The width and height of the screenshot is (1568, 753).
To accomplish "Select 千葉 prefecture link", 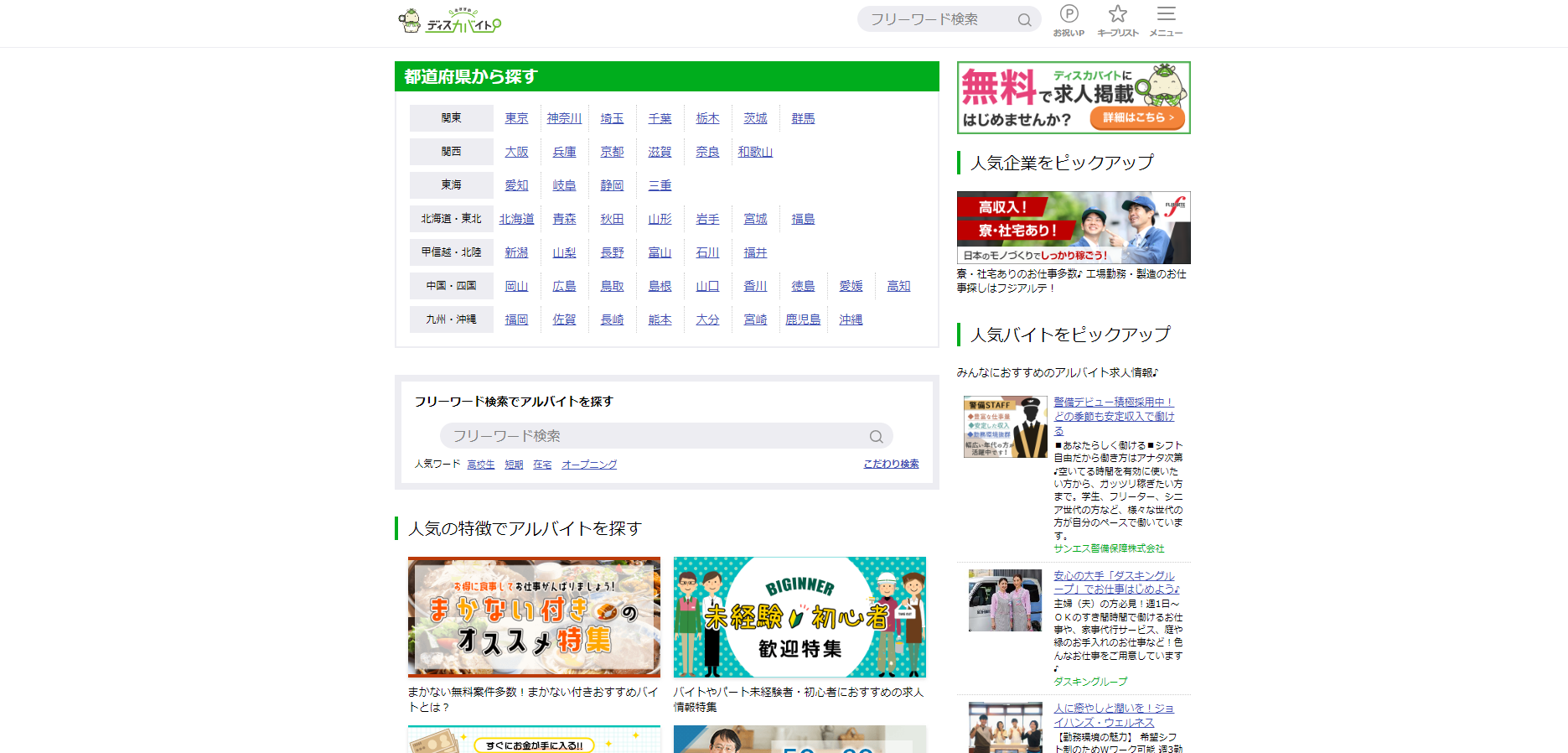I will 660,118.
